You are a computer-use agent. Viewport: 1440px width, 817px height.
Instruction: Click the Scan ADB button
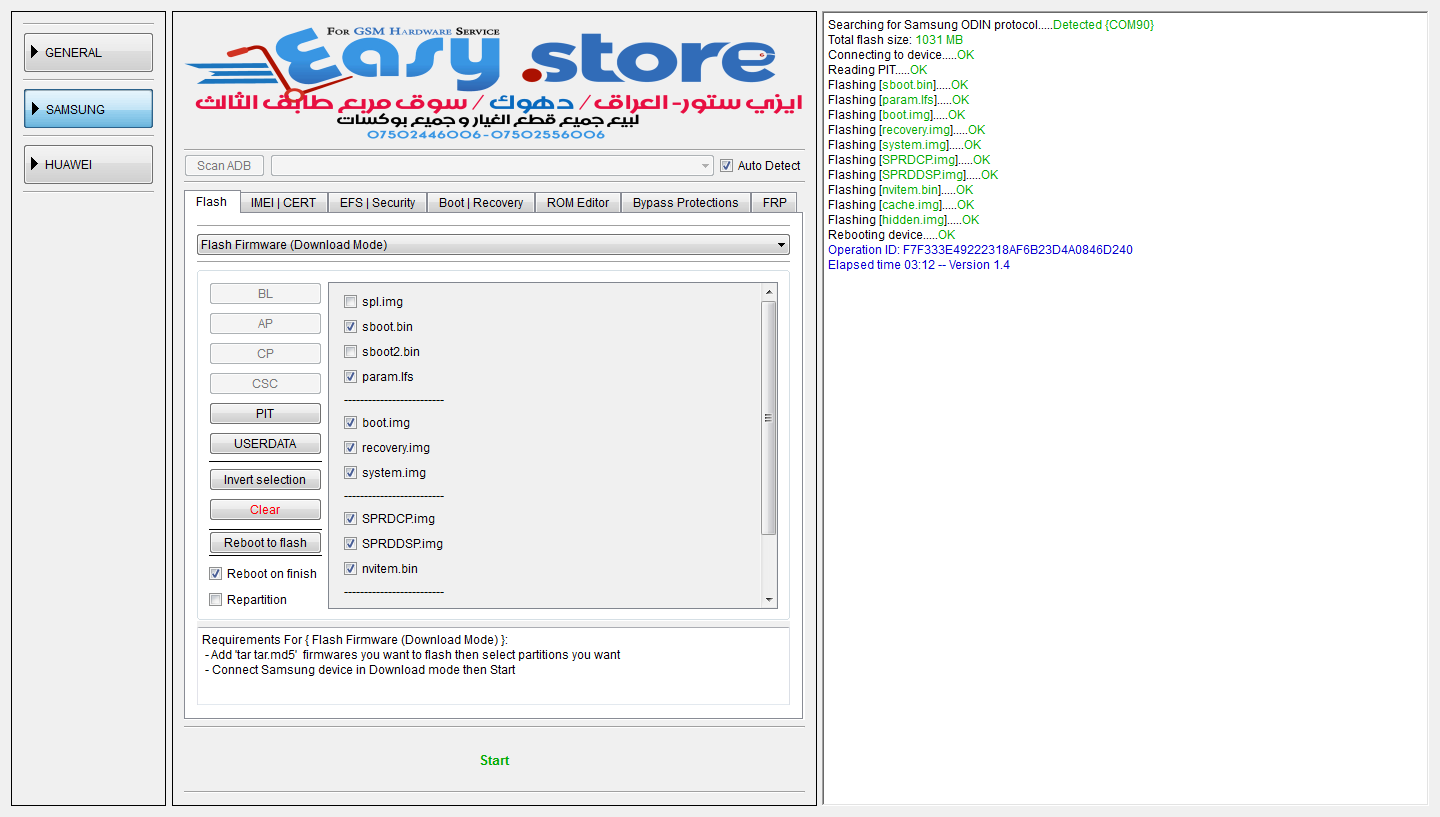[224, 165]
